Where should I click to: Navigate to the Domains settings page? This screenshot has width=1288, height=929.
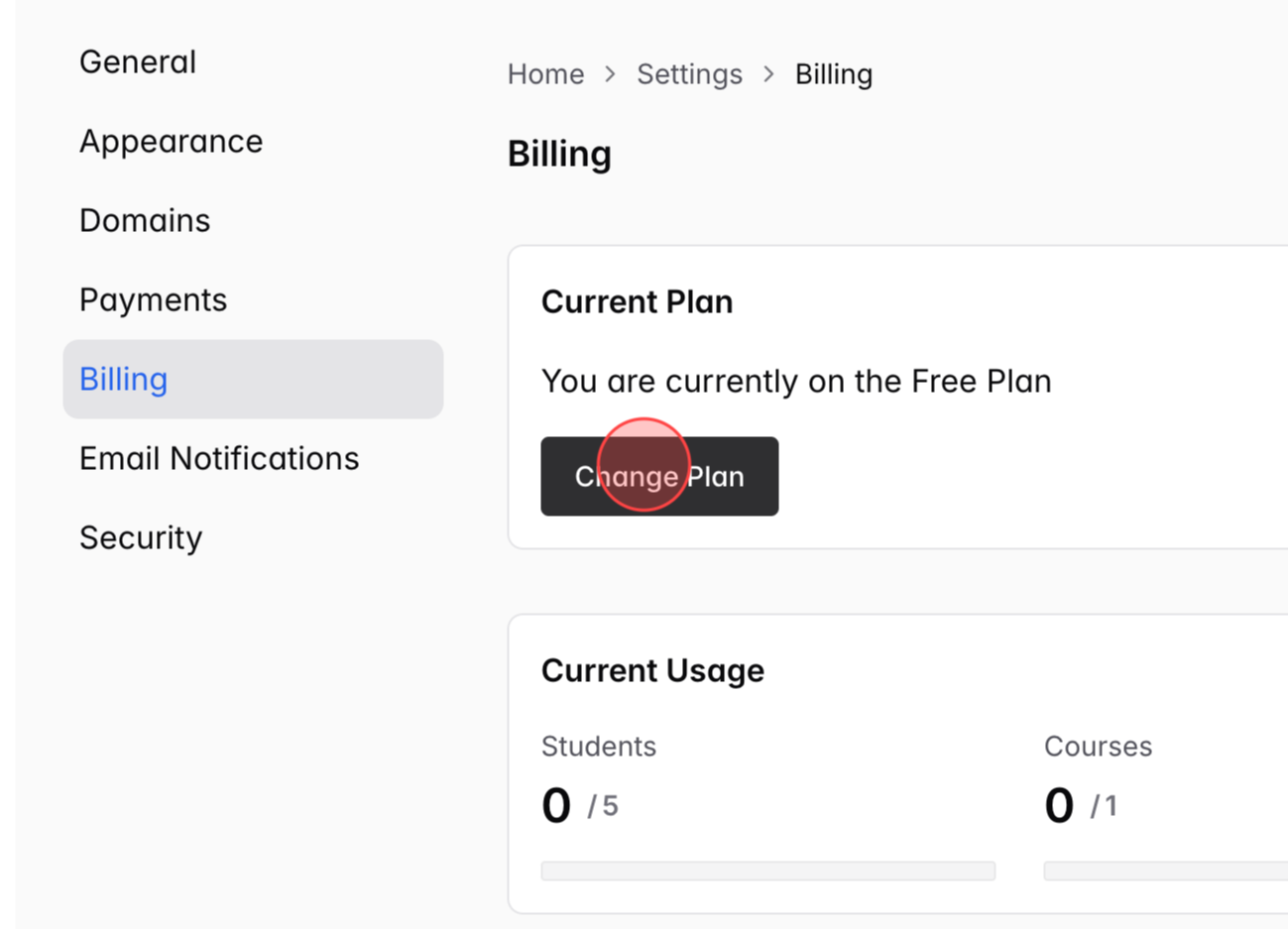[x=145, y=220]
